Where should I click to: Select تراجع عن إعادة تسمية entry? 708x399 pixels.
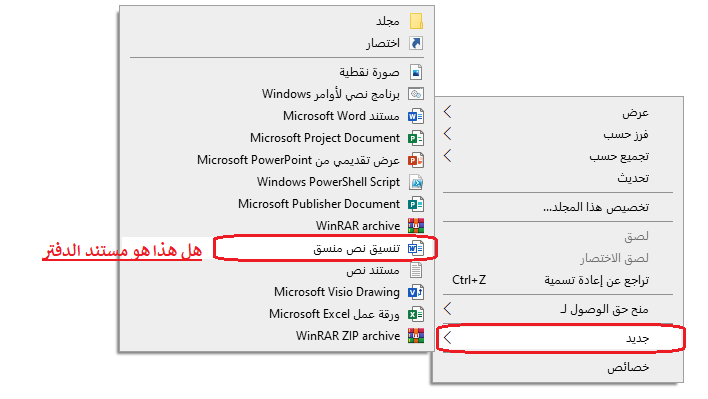[559, 280]
